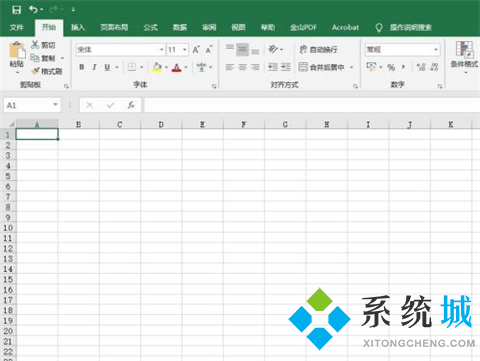
Task: Click the Decrease Indent icon
Action: 273,67
